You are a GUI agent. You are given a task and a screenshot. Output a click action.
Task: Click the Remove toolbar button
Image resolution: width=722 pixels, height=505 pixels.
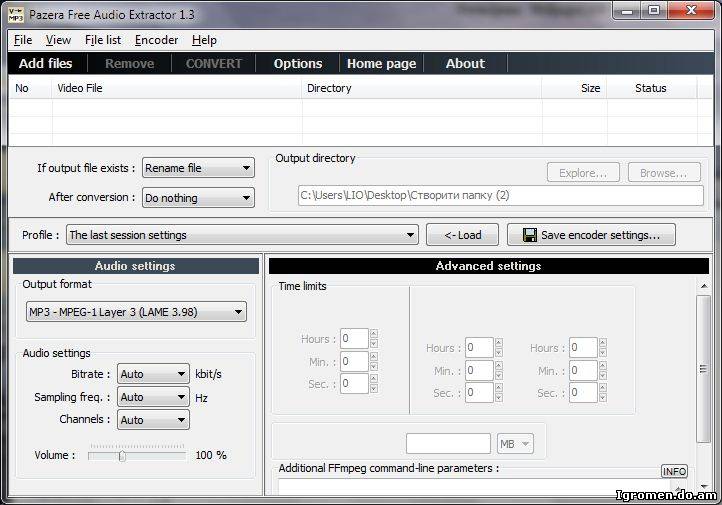(x=129, y=64)
